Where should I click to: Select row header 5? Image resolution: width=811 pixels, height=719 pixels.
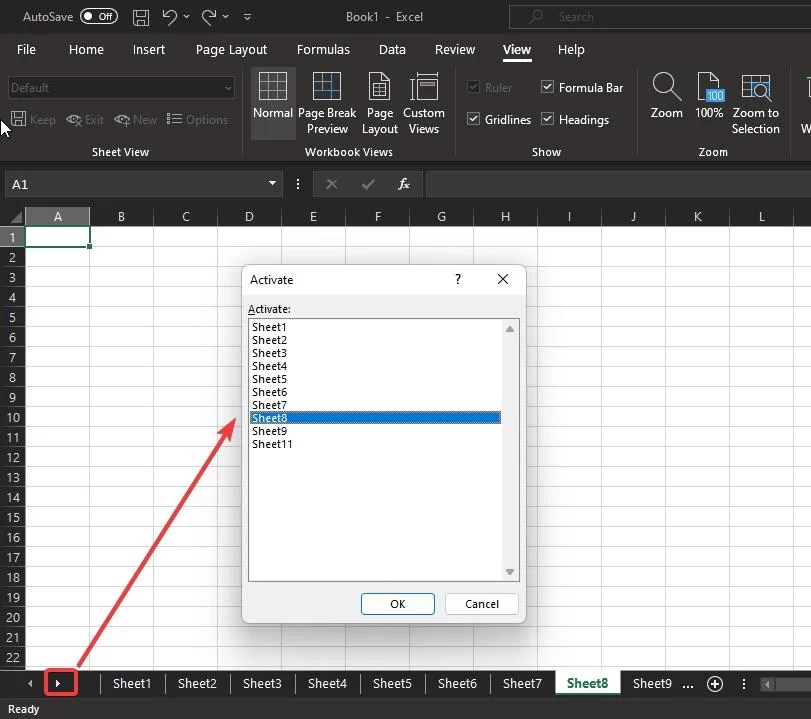point(12,318)
